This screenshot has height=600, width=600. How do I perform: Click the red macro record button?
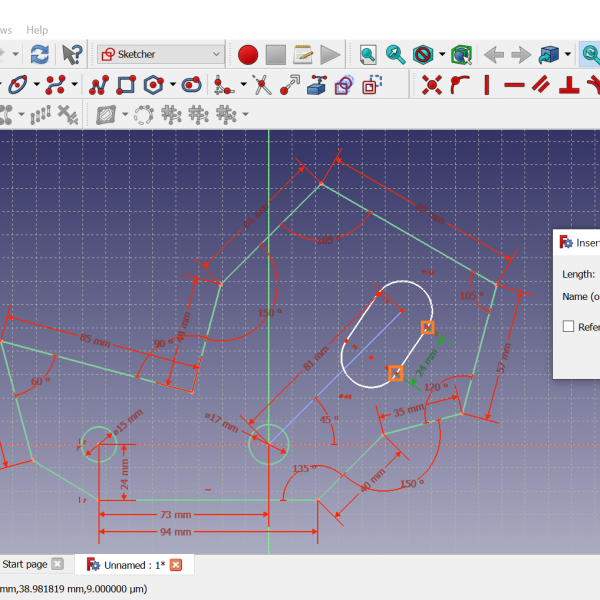tap(248, 54)
